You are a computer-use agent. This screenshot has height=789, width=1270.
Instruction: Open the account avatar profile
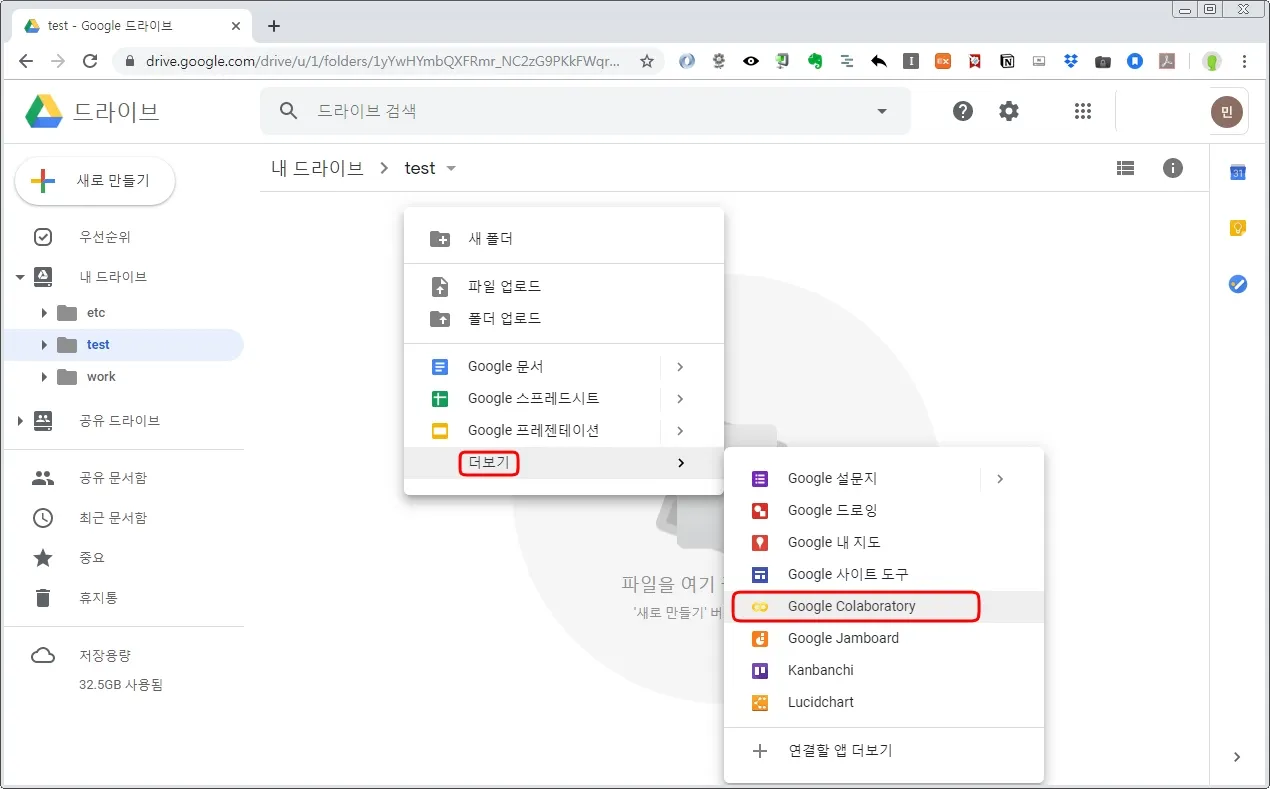pos(1227,111)
